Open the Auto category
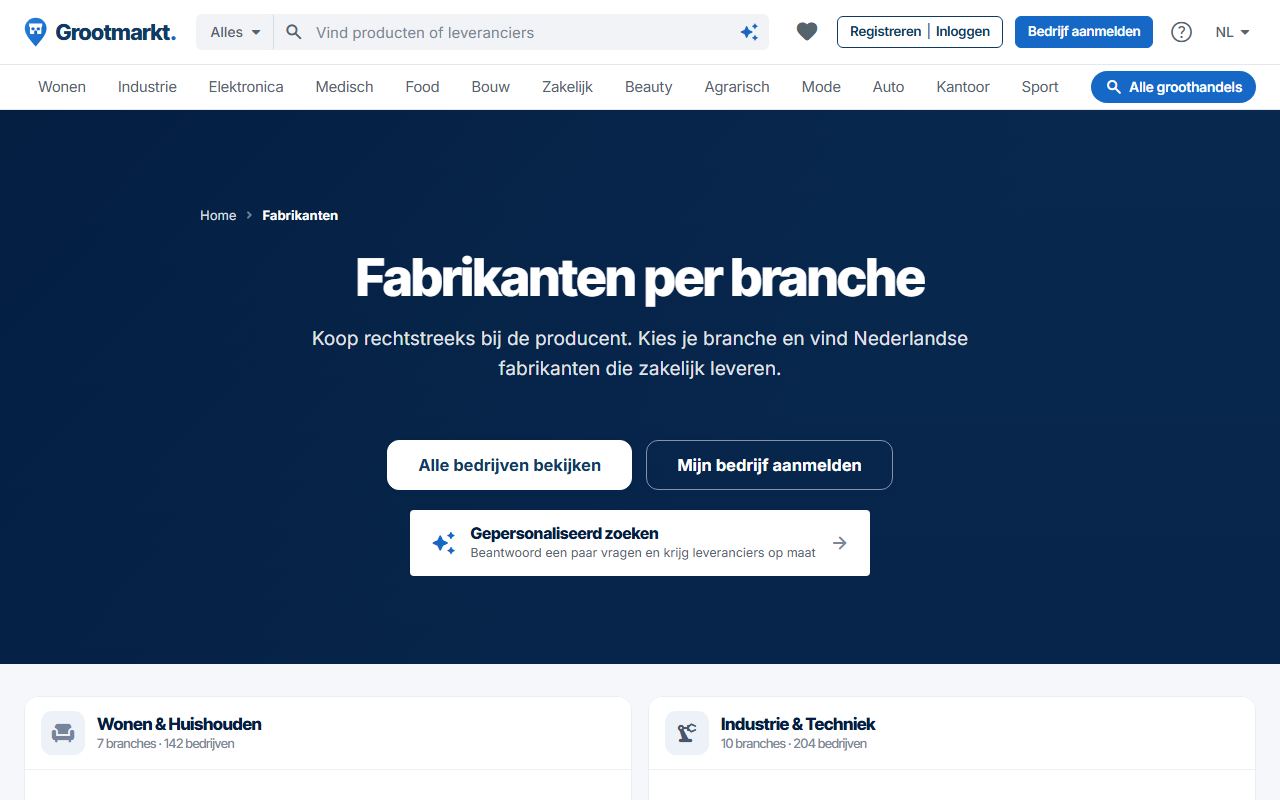Viewport: 1280px width, 800px height. pos(888,87)
